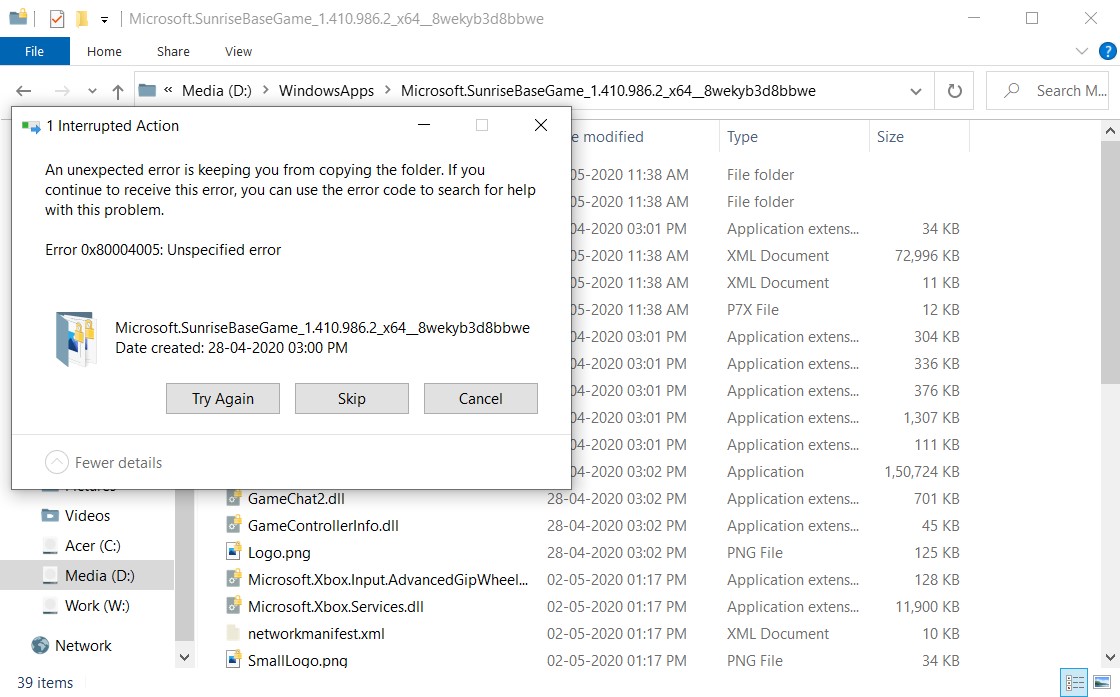
Task: Open the View ribbon tab
Action: pyautogui.click(x=239, y=51)
